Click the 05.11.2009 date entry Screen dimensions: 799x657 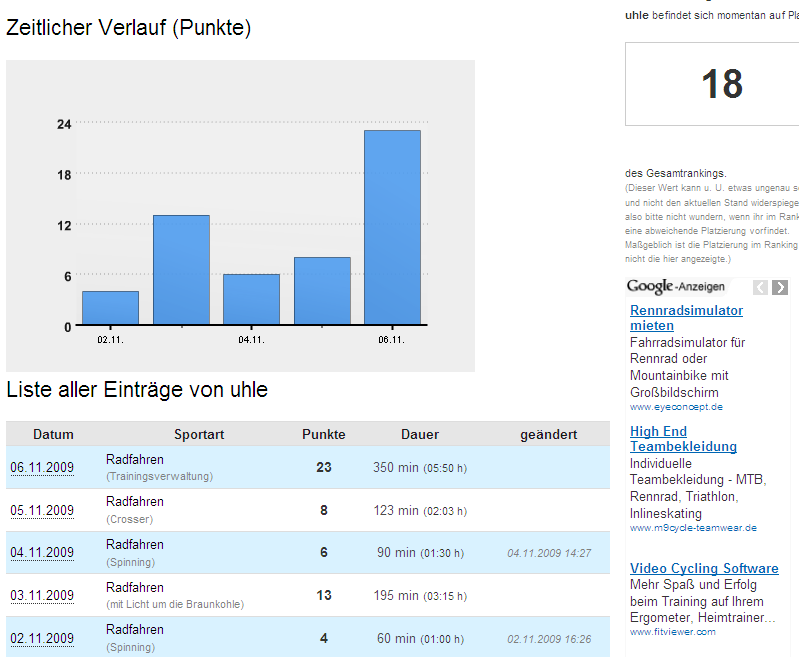click(42, 510)
